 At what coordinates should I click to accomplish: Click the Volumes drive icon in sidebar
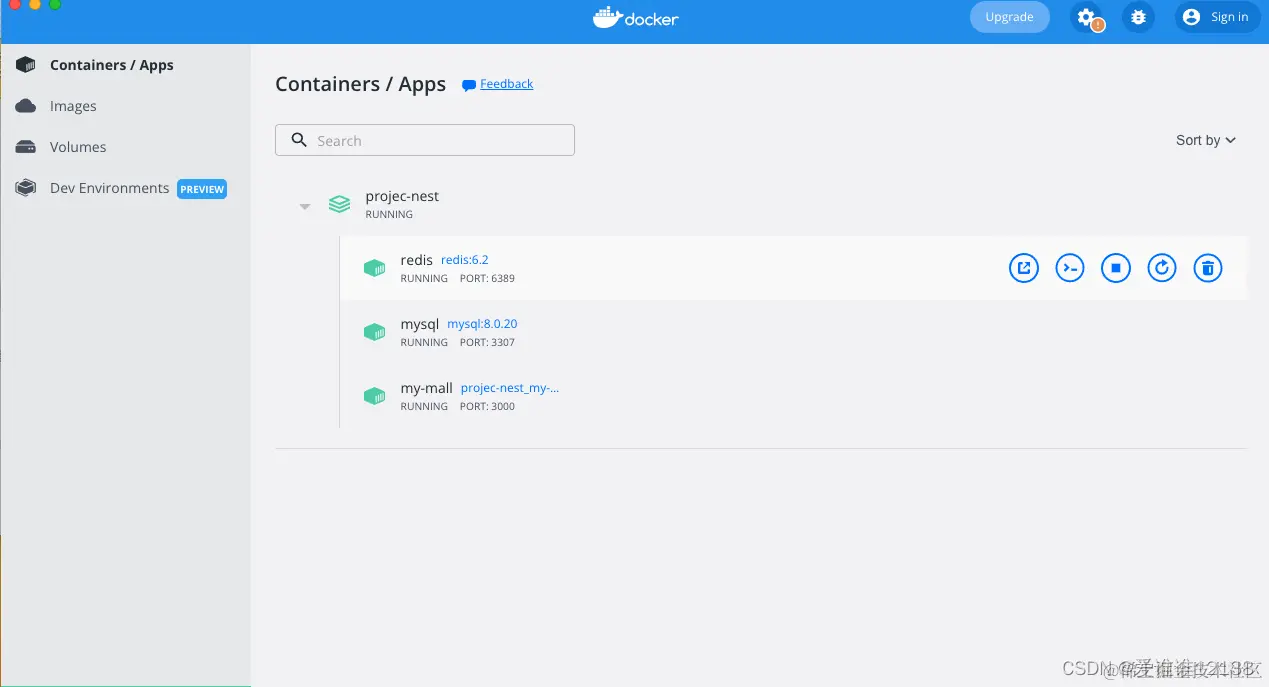(26, 147)
